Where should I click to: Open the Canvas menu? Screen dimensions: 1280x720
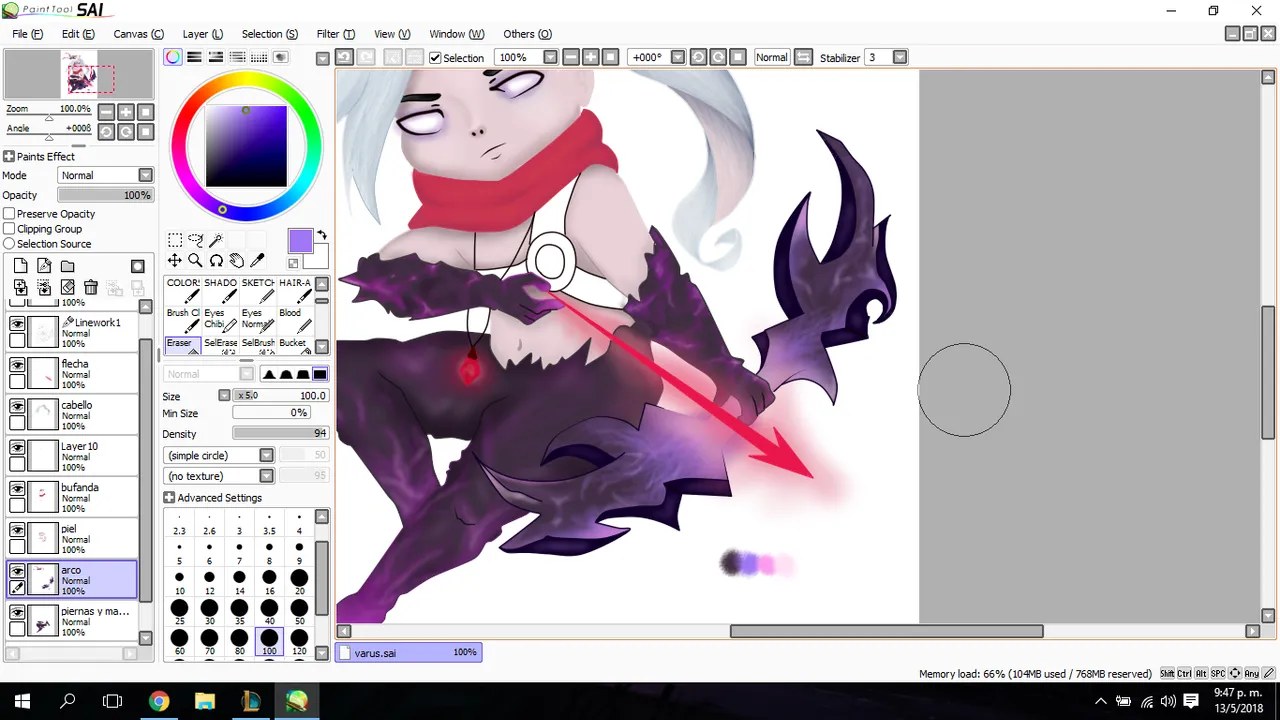138,34
